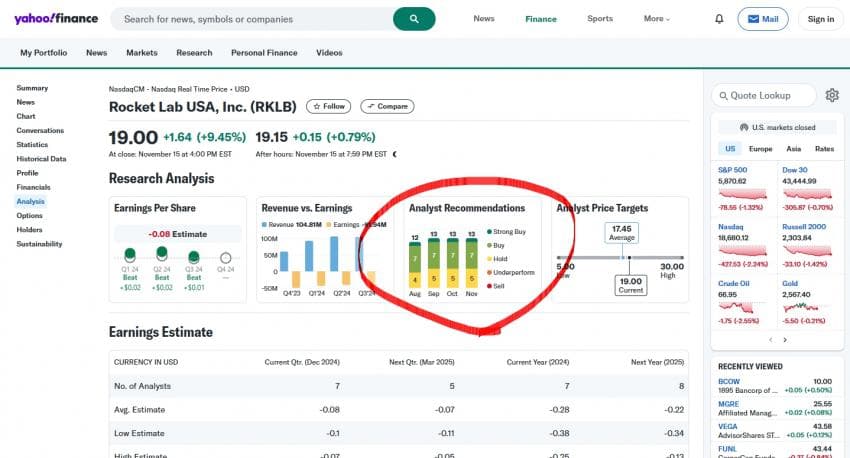Switch to the US markets tab

coord(730,149)
